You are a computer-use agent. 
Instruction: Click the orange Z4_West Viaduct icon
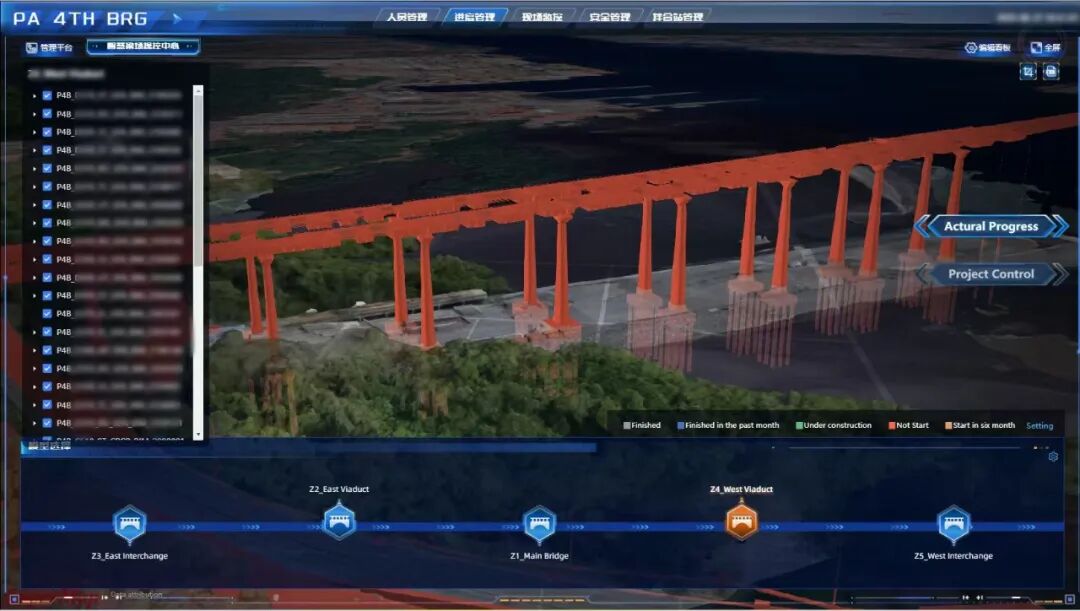[x=742, y=522]
